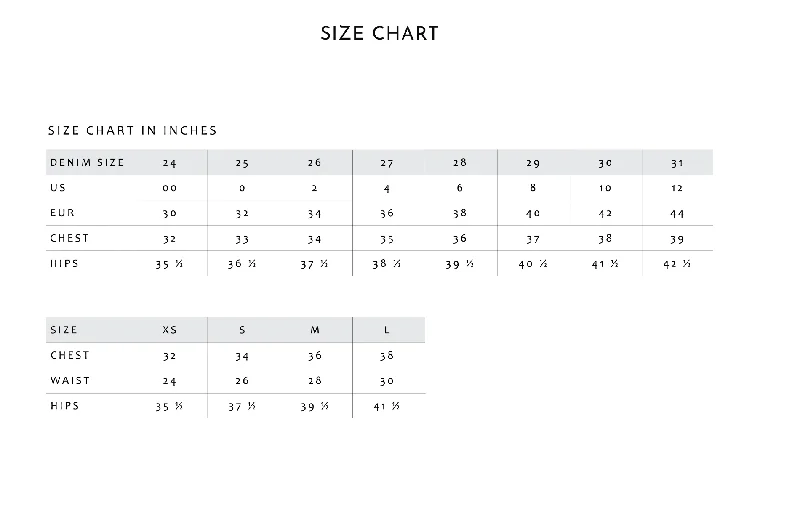Select denim size 27 header cell
Viewport: 800px width, 516px height.
[387, 163]
